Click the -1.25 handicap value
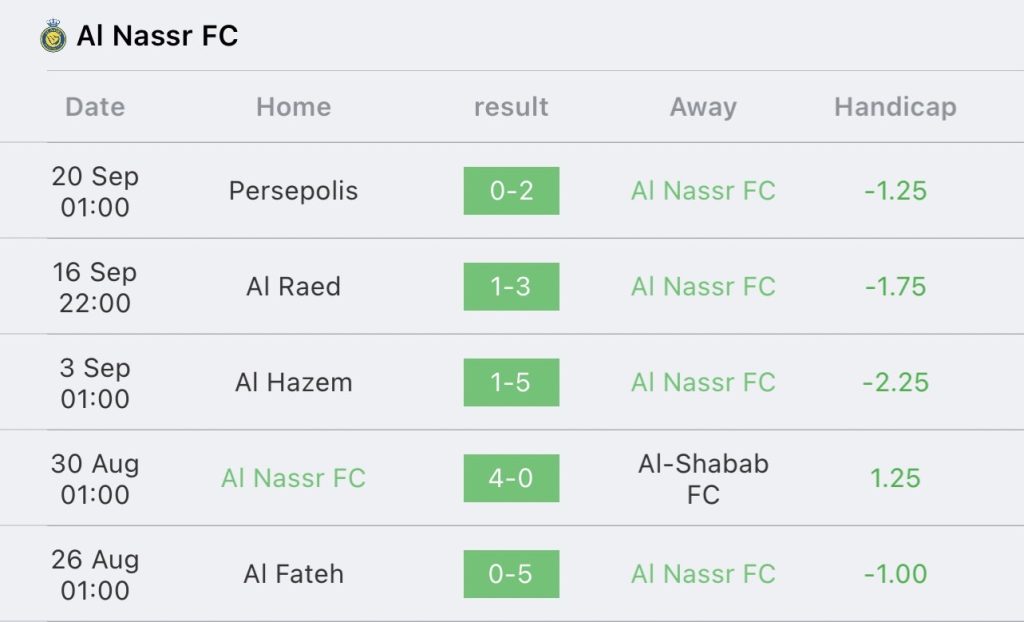Viewport: 1024px width, 622px height. point(895,191)
